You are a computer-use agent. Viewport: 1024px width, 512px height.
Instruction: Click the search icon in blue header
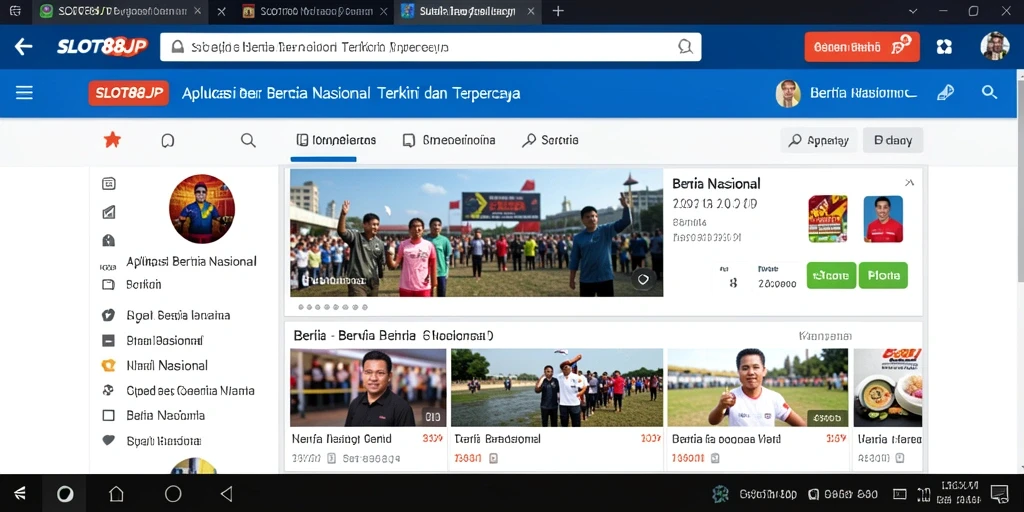click(x=989, y=92)
